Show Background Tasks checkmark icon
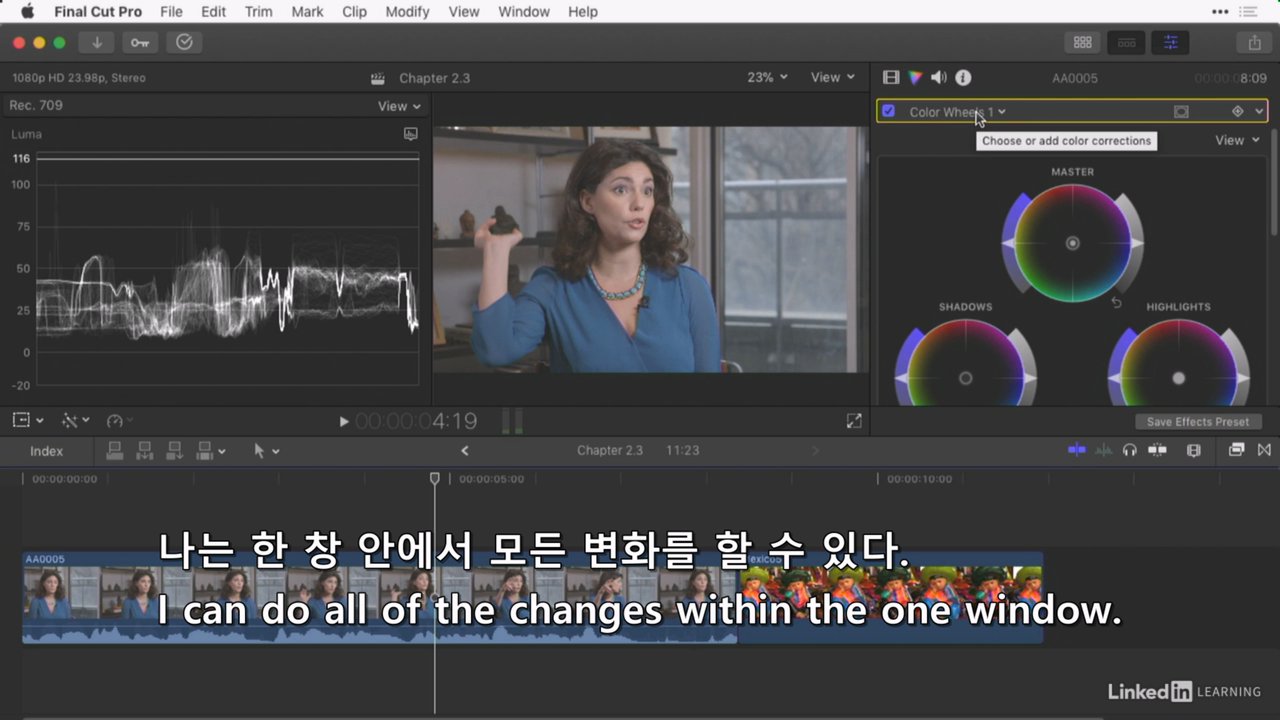This screenshot has width=1280, height=720. (x=184, y=42)
